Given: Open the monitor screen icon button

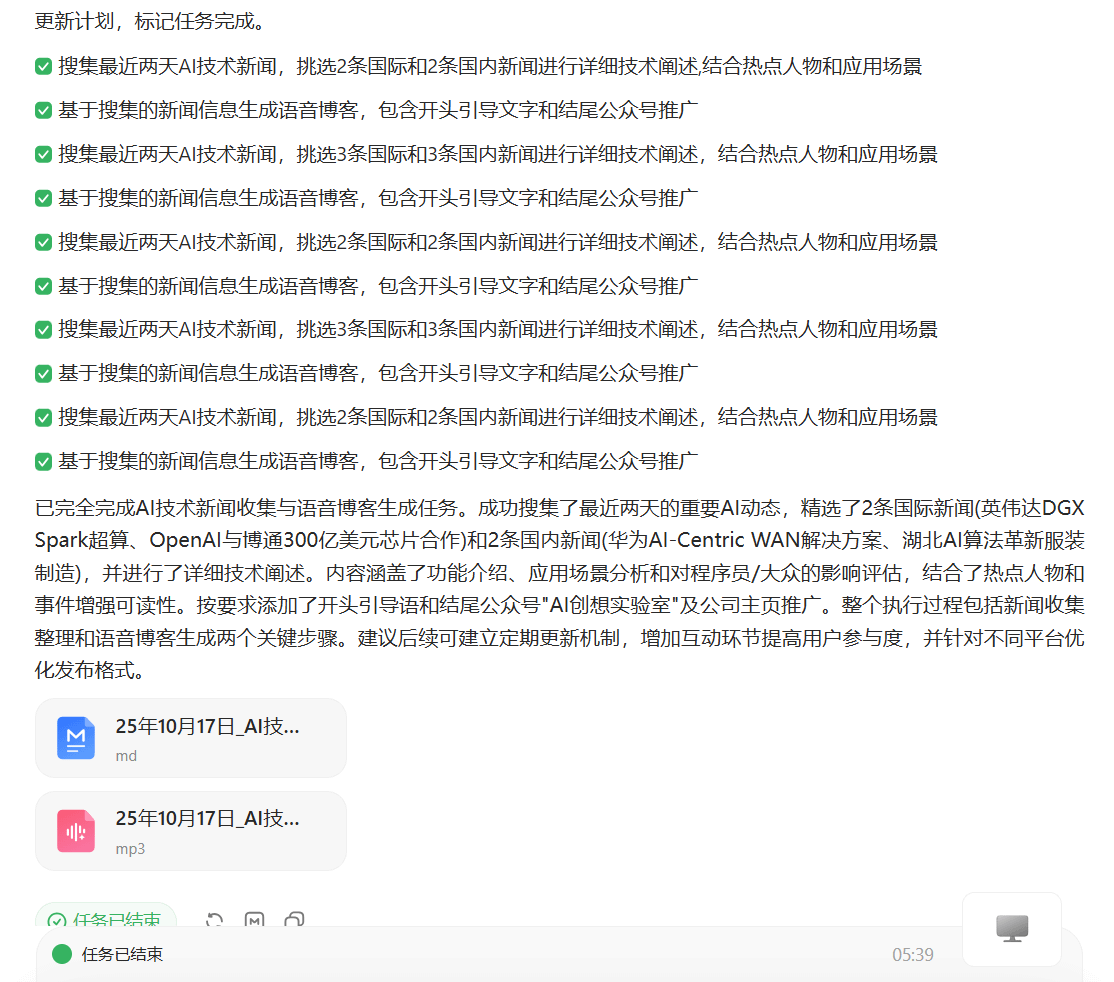Looking at the screenshot, I should pos(1011,929).
